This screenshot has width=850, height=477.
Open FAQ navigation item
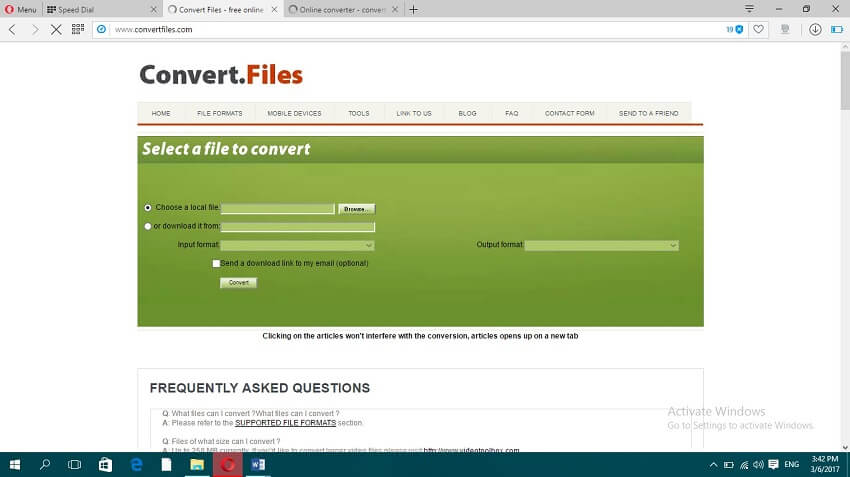pyautogui.click(x=512, y=113)
